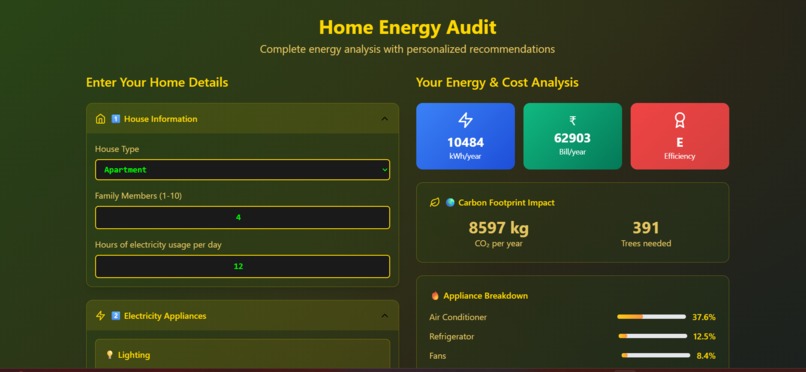
Task: Click the lightning bolt icon beside Electricity Appliances
Action: pos(100,315)
